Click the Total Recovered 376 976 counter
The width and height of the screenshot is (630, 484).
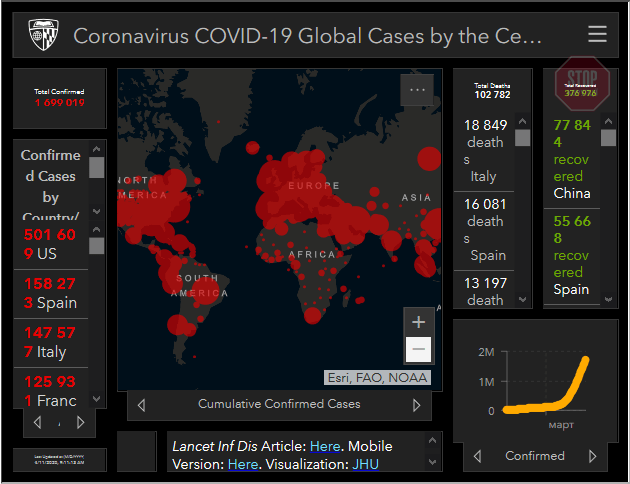(580, 90)
